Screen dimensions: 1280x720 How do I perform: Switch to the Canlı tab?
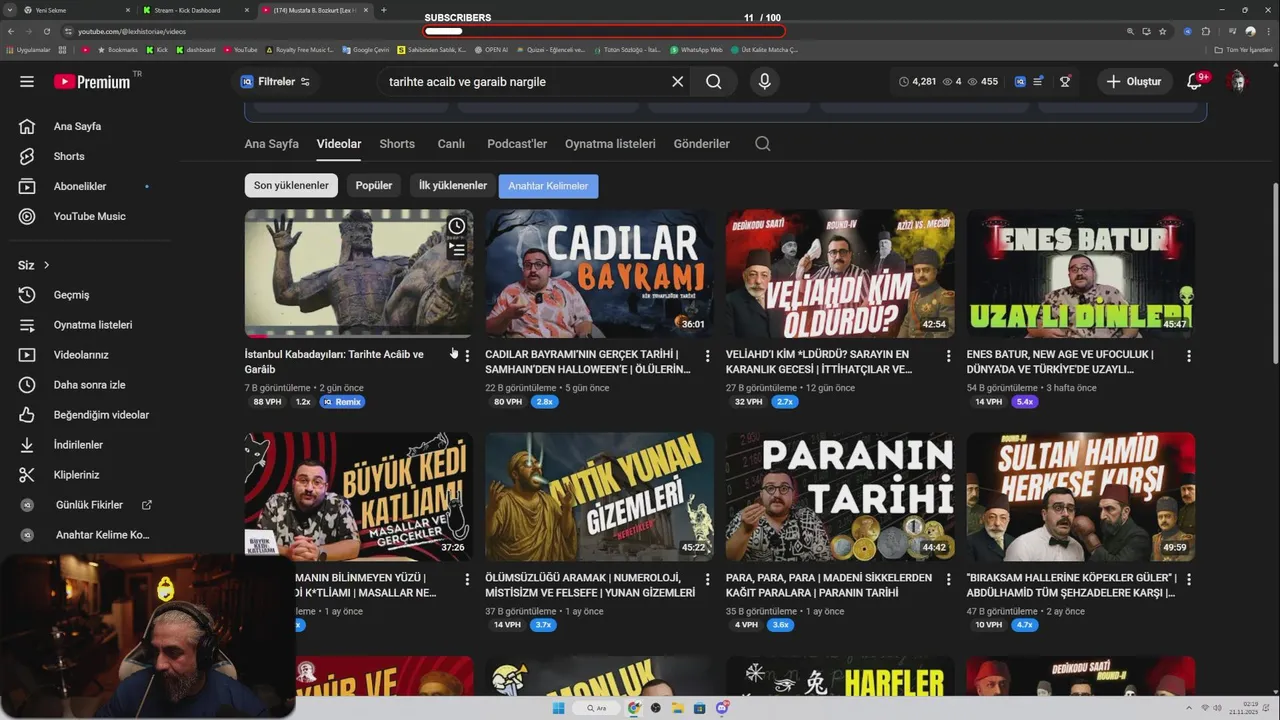(451, 144)
